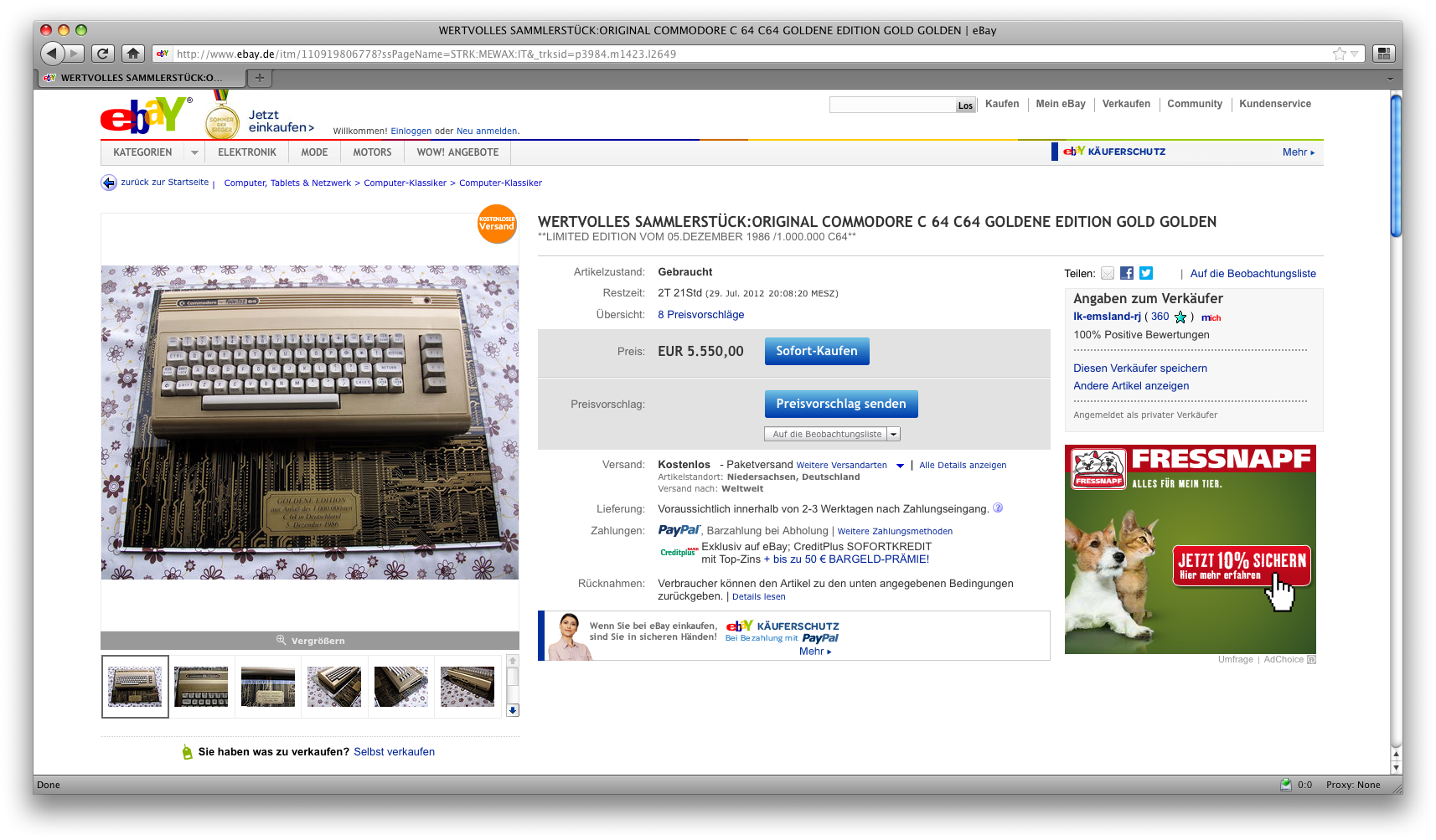Open the Beobachtungsliste dropdown arrow
Viewport: 1436px width, 840px height.
[893, 434]
